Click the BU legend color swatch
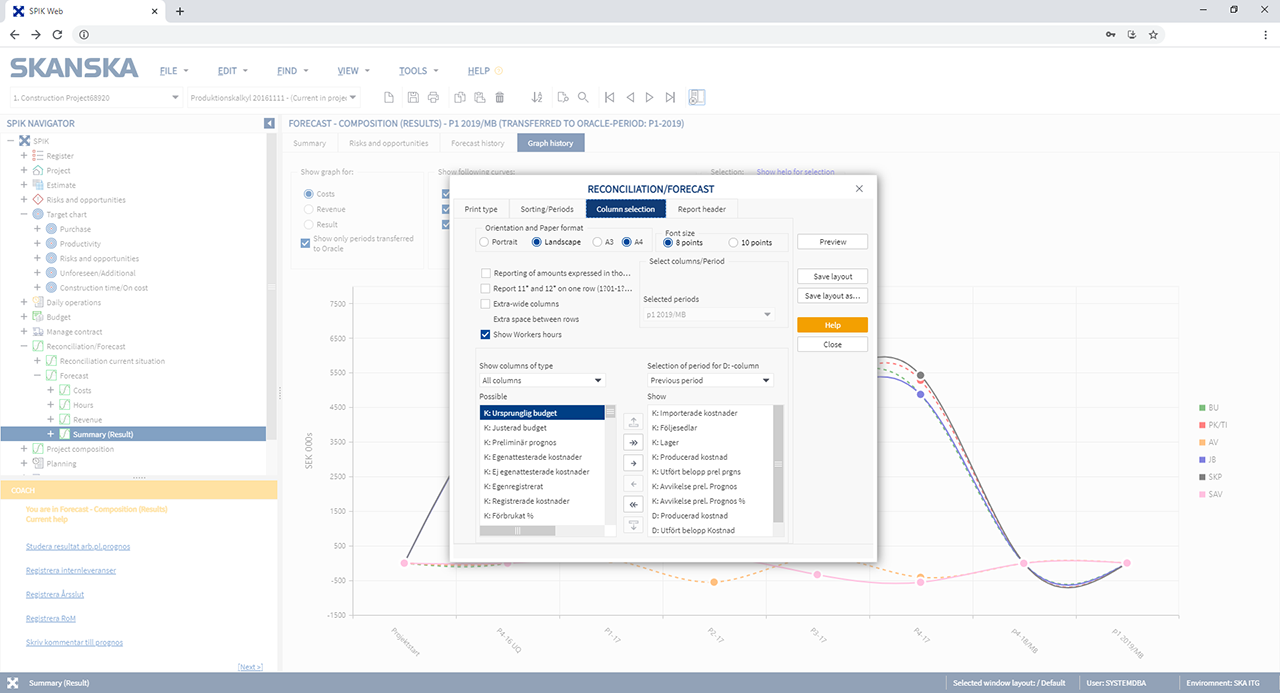The height and width of the screenshot is (693, 1280). (1202, 408)
